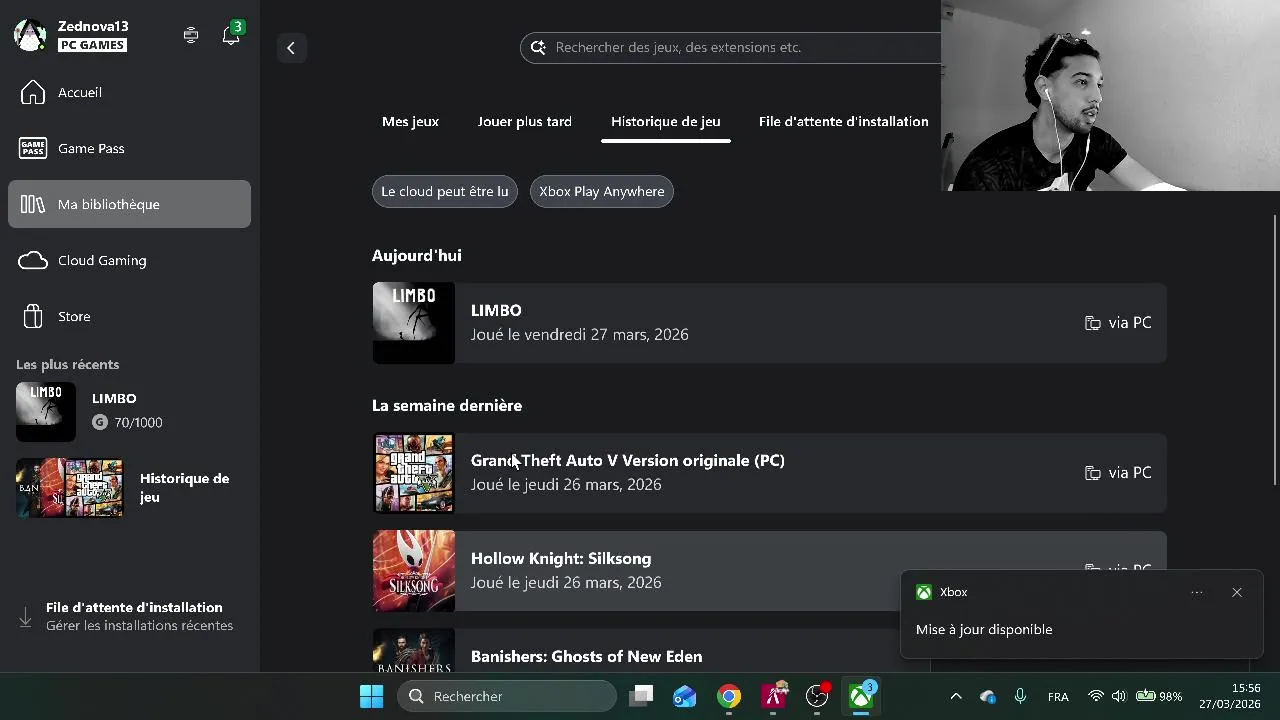Screen dimensions: 1280x720
Task: Click the Aujourd'hui section heading
Action: tap(417, 256)
